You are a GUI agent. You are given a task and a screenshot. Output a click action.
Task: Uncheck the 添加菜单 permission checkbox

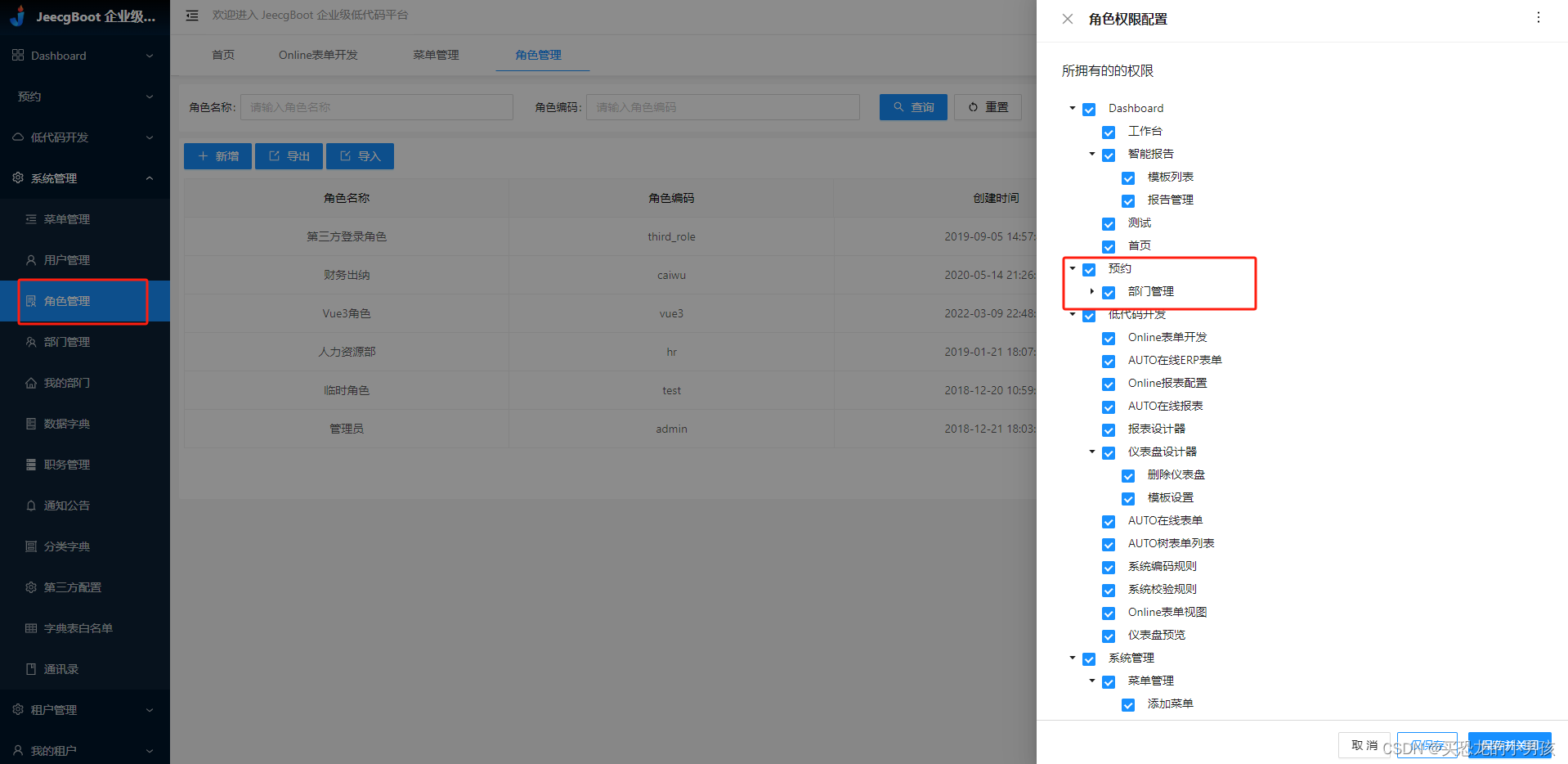[x=1128, y=704]
